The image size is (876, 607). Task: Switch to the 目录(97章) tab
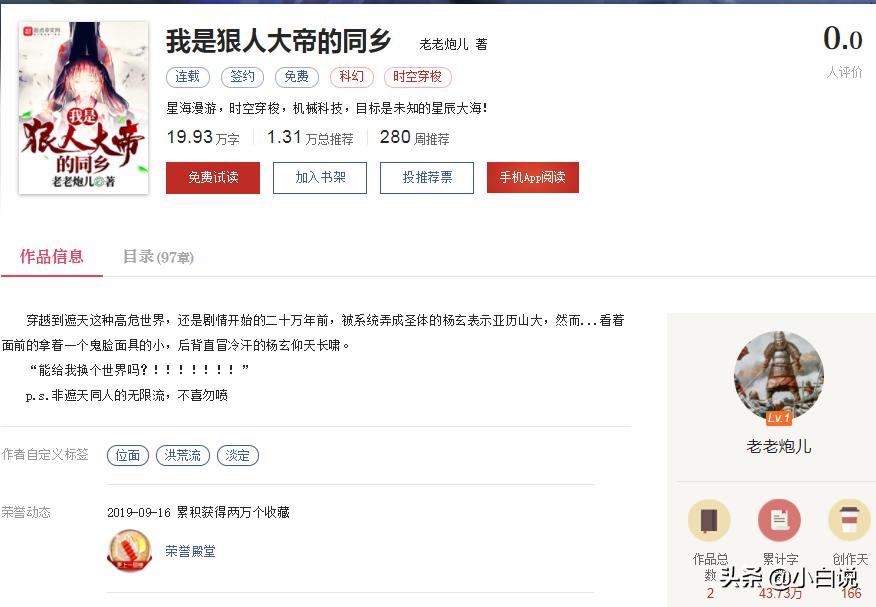coord(159,257)
